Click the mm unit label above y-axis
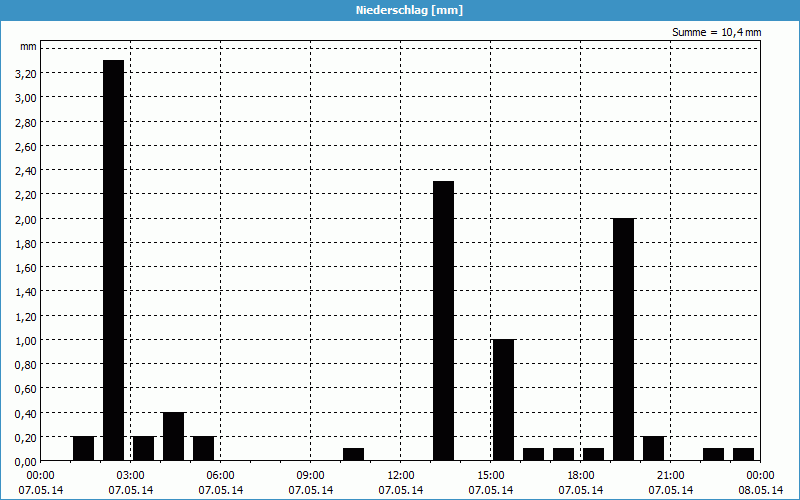The width and height of the screenshot is (800, 500). coord(28,47)
